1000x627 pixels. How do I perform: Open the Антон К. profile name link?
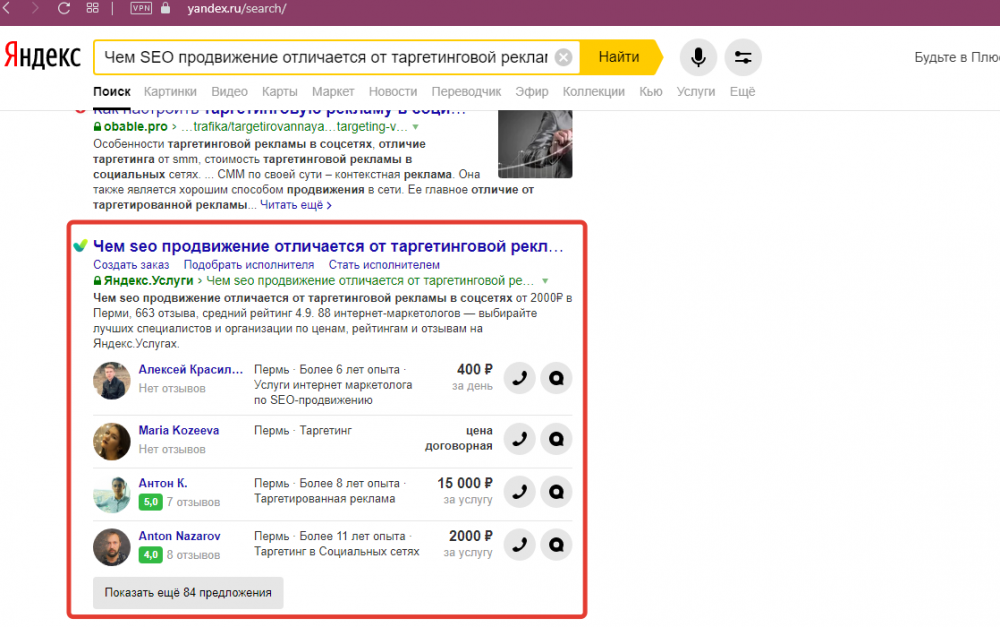(163, 483)
